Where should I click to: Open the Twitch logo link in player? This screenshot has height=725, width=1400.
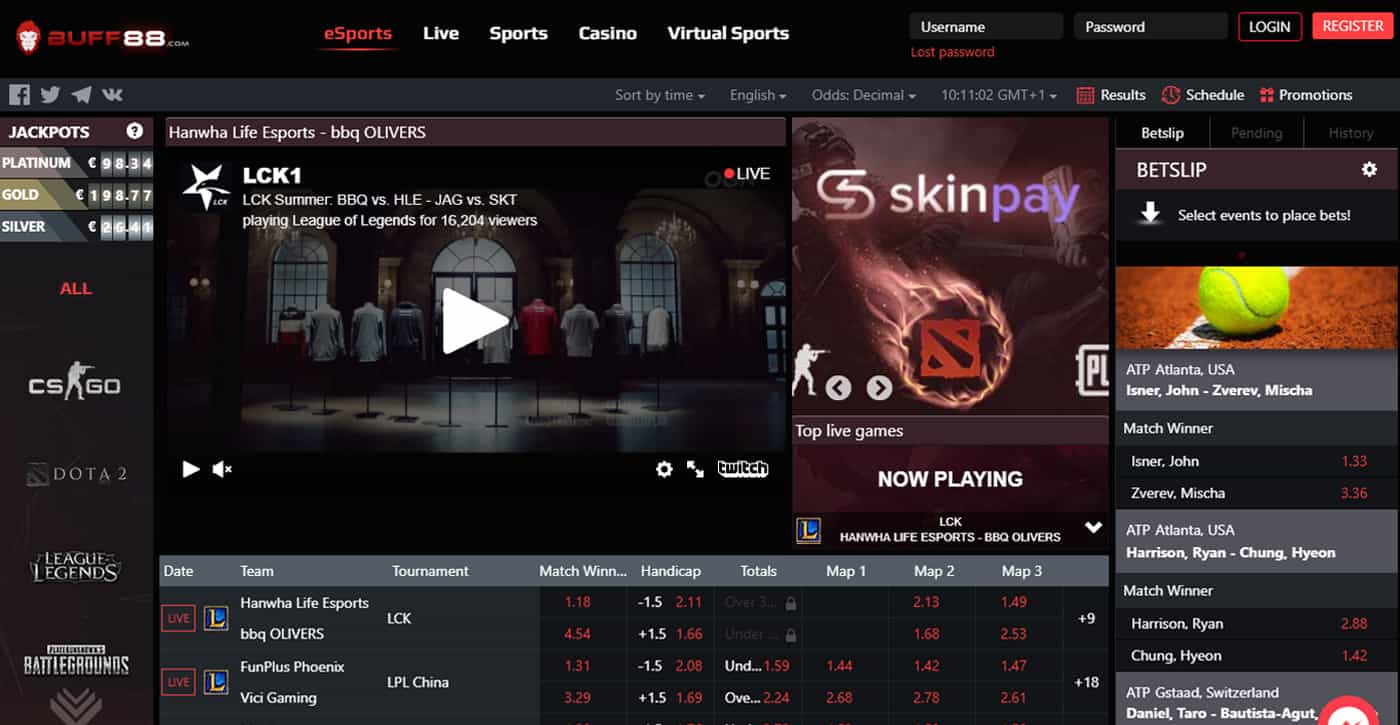coord(743,469)
